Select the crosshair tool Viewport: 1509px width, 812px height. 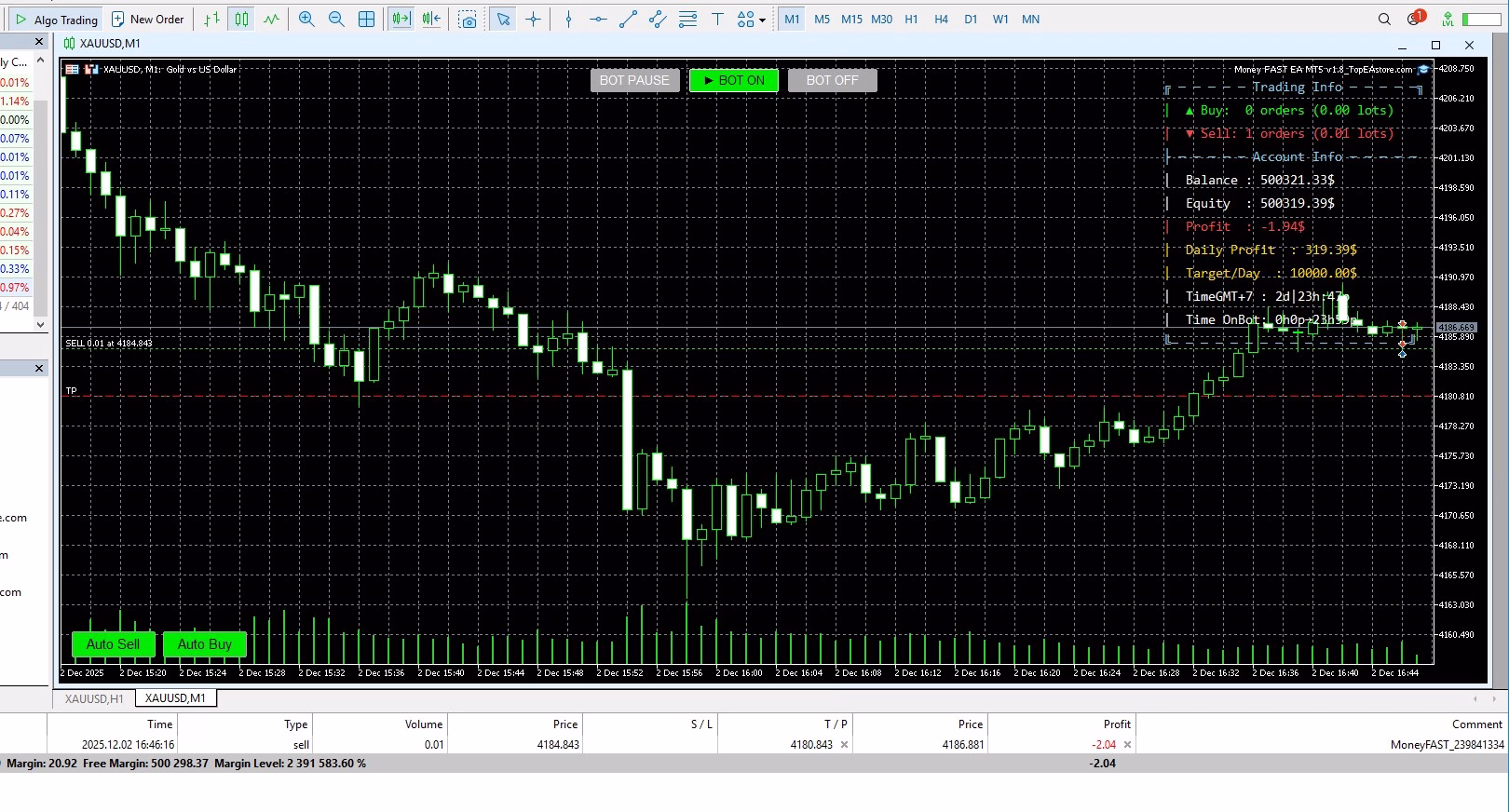[x=533, y=20]
